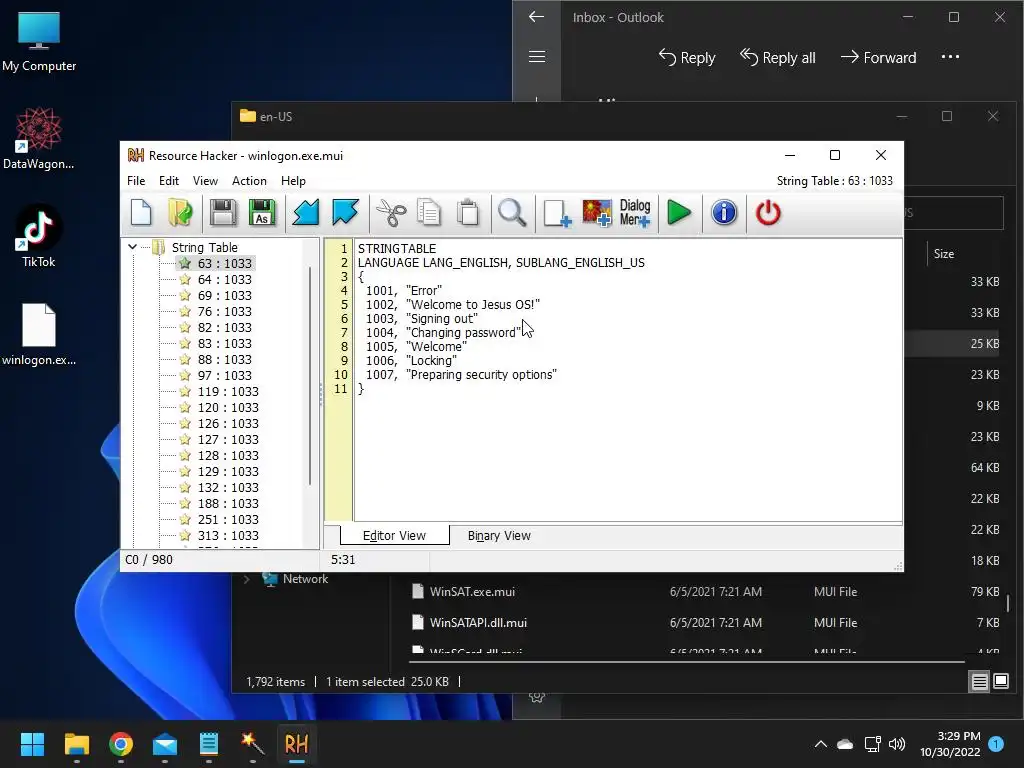1024x768 pixels.
Task: Open File menu in Resource Hacker
Action: (136, 181)
